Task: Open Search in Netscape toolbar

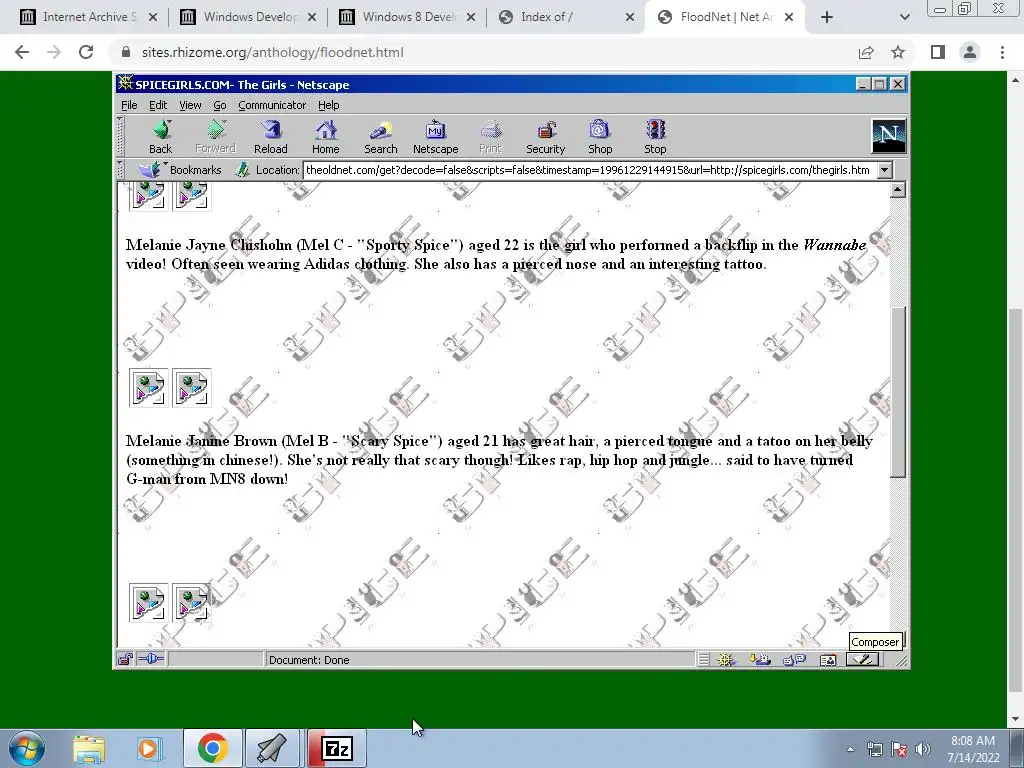Action: [381, 136]
